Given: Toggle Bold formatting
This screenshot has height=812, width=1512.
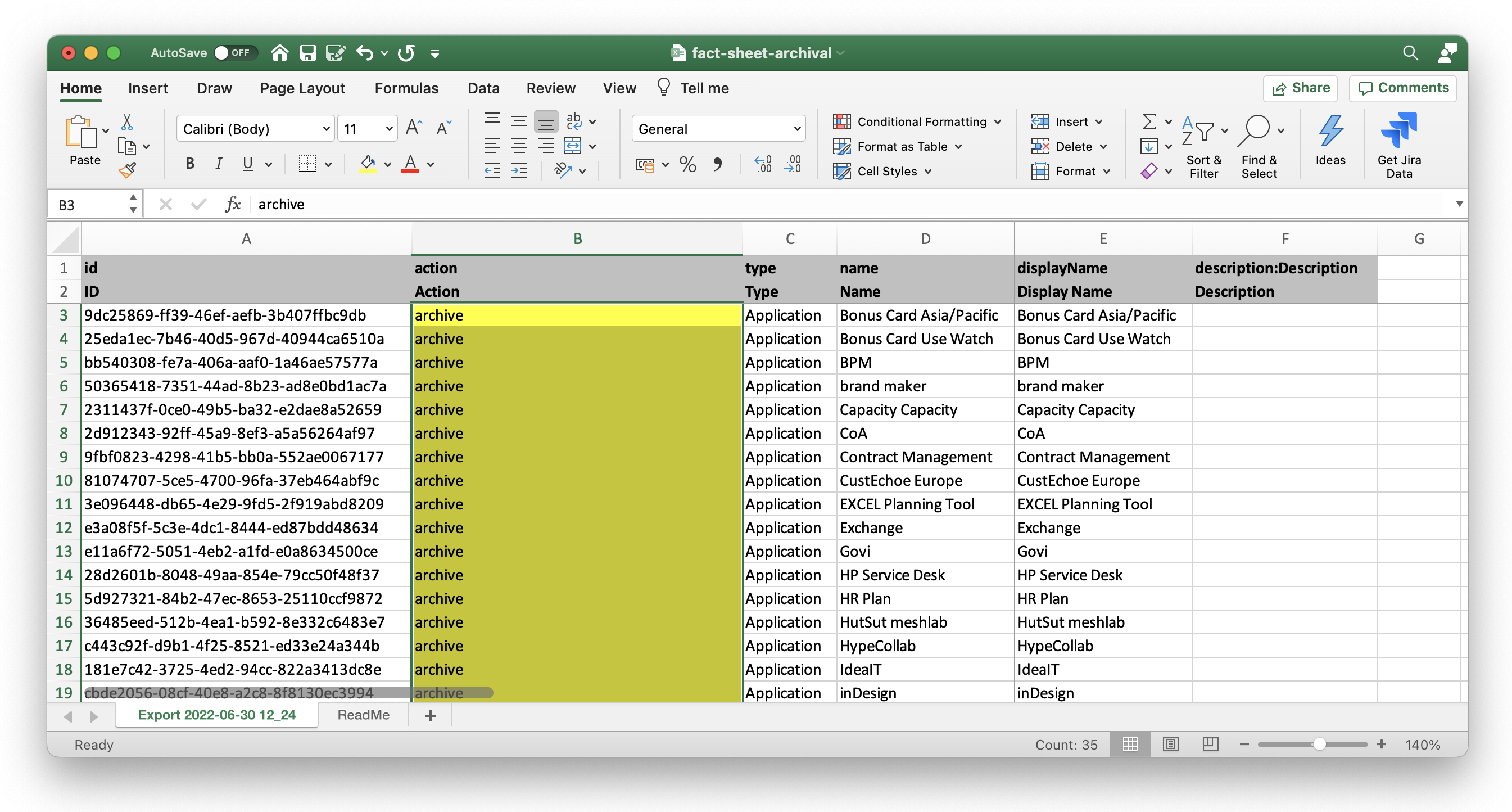Looking at the screenshot, I should [189, 164].
